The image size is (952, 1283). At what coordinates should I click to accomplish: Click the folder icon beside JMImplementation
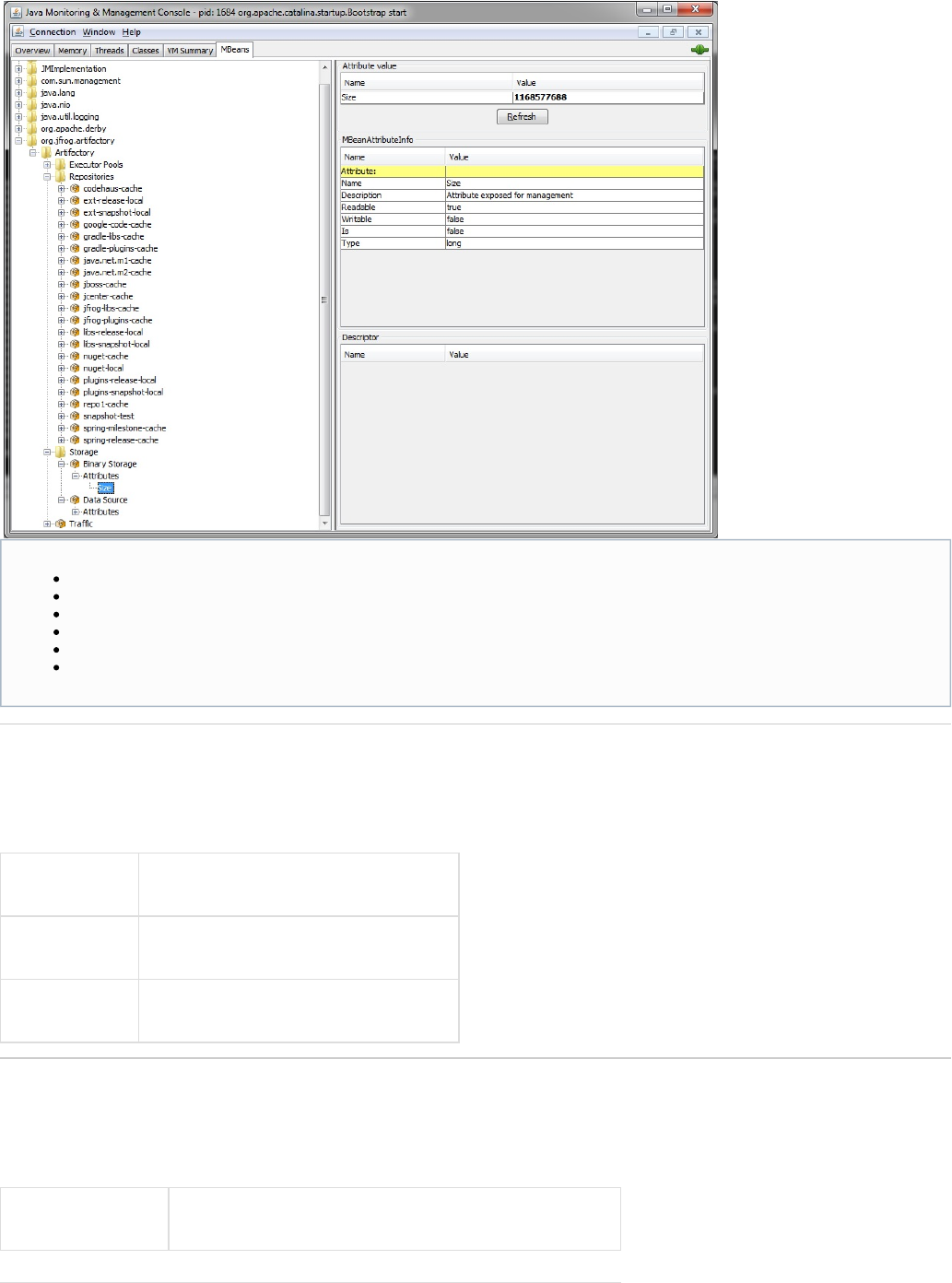pyautogui.click(x=32, y=68)
